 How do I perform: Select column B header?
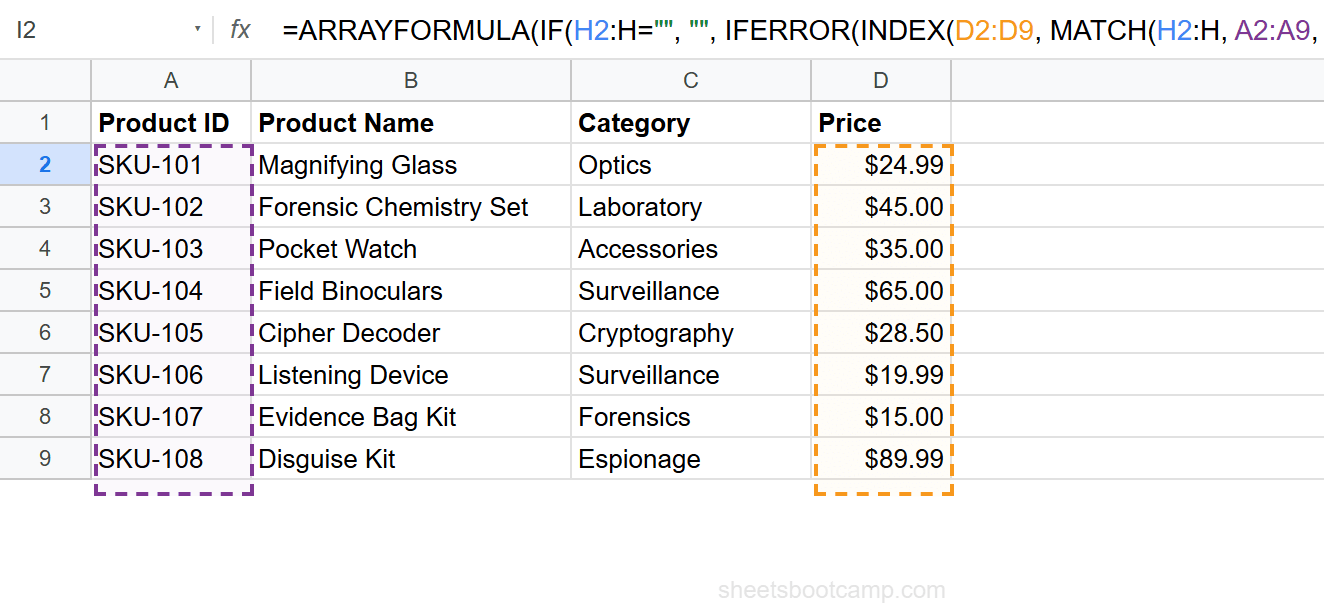point(410,80)
